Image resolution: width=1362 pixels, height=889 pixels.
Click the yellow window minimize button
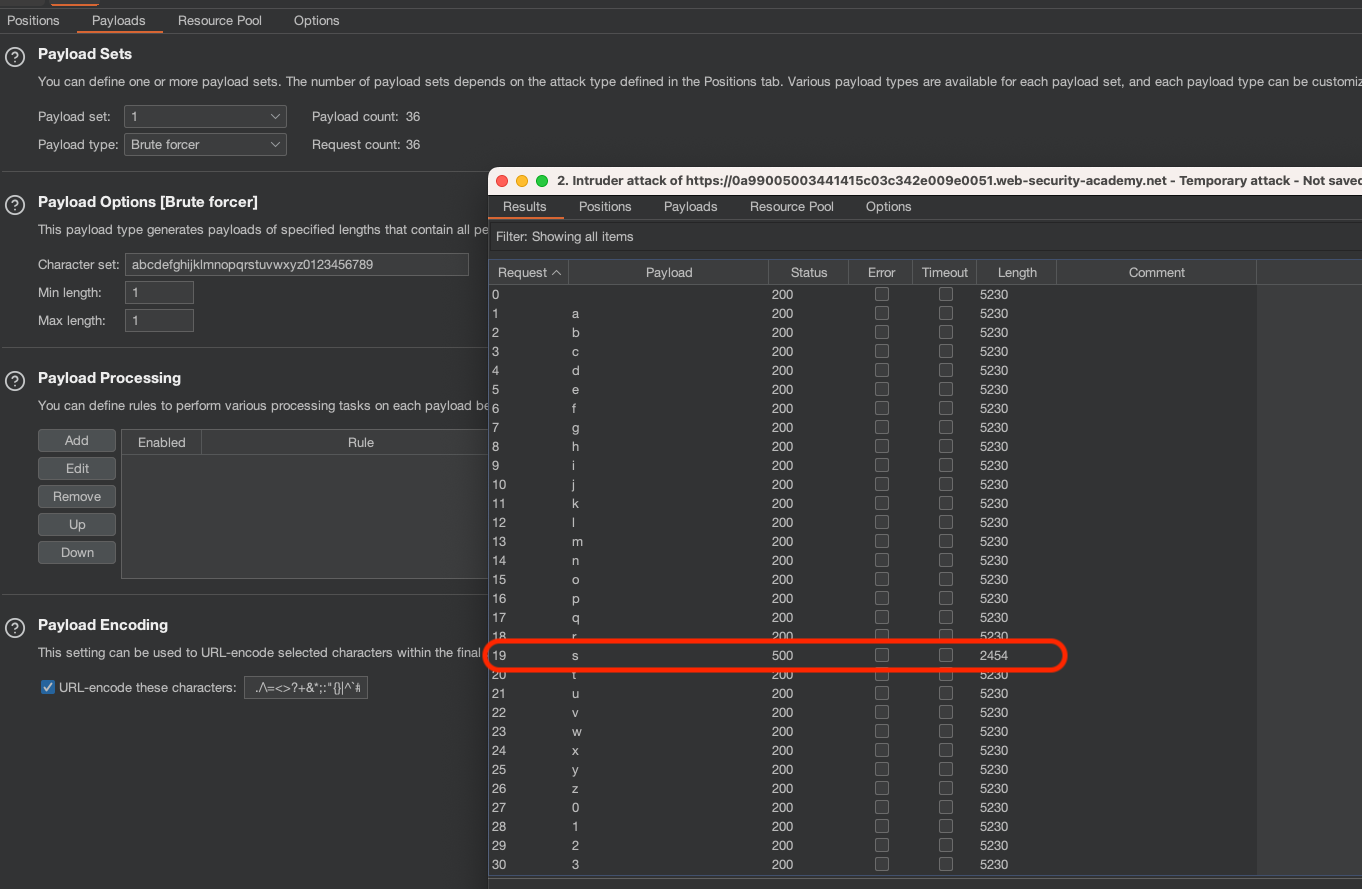click(x=522, y=181)
